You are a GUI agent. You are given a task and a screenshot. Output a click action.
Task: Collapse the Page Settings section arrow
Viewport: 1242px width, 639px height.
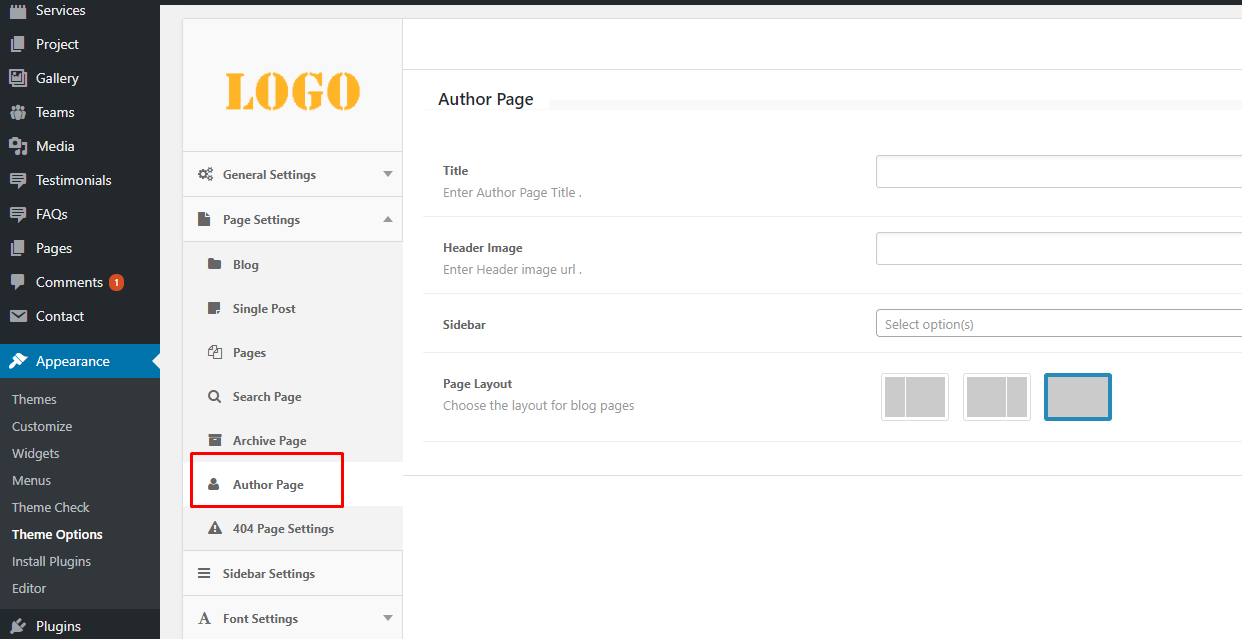(388, 219)
